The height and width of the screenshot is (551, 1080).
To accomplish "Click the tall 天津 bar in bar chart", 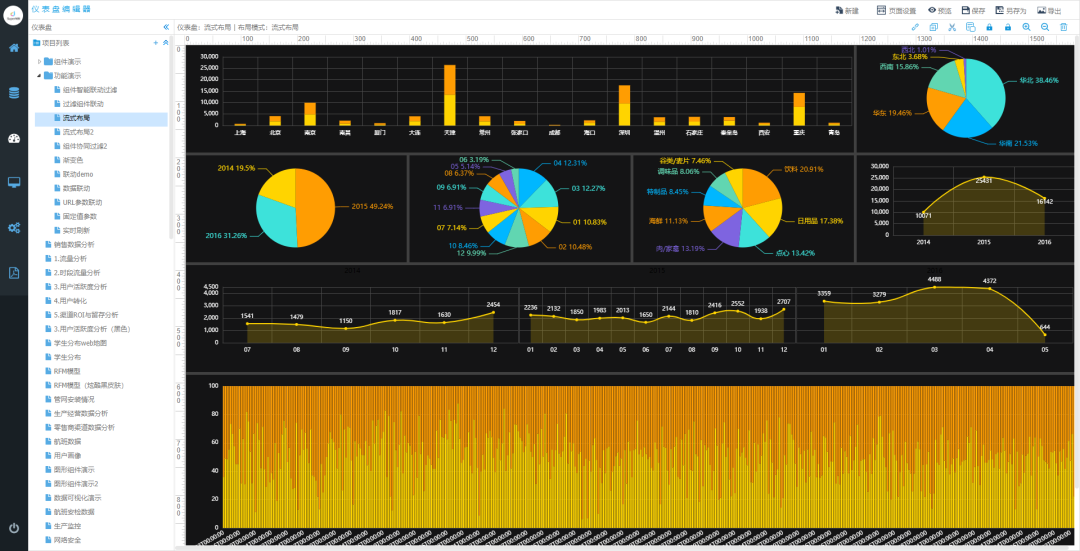I will click(450, 95).
